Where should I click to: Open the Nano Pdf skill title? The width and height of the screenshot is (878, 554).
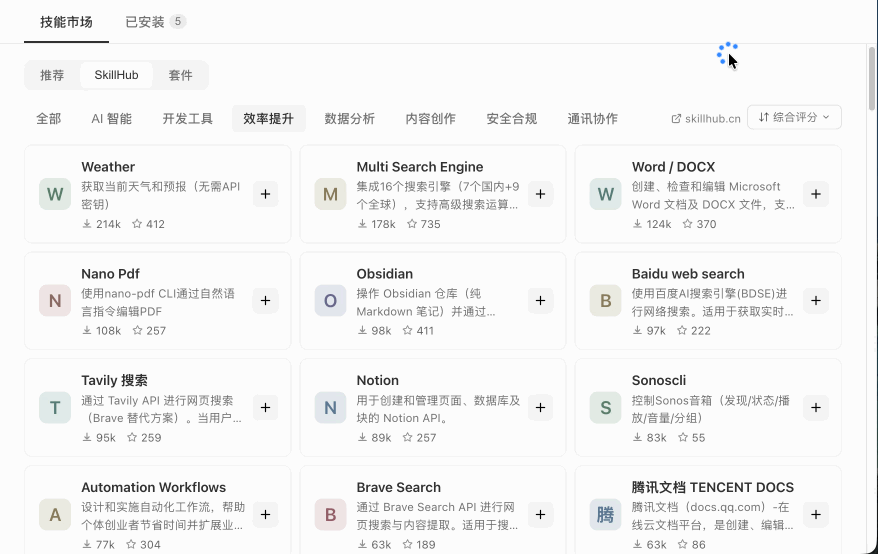pyautogui.click(x=110, y=274)
